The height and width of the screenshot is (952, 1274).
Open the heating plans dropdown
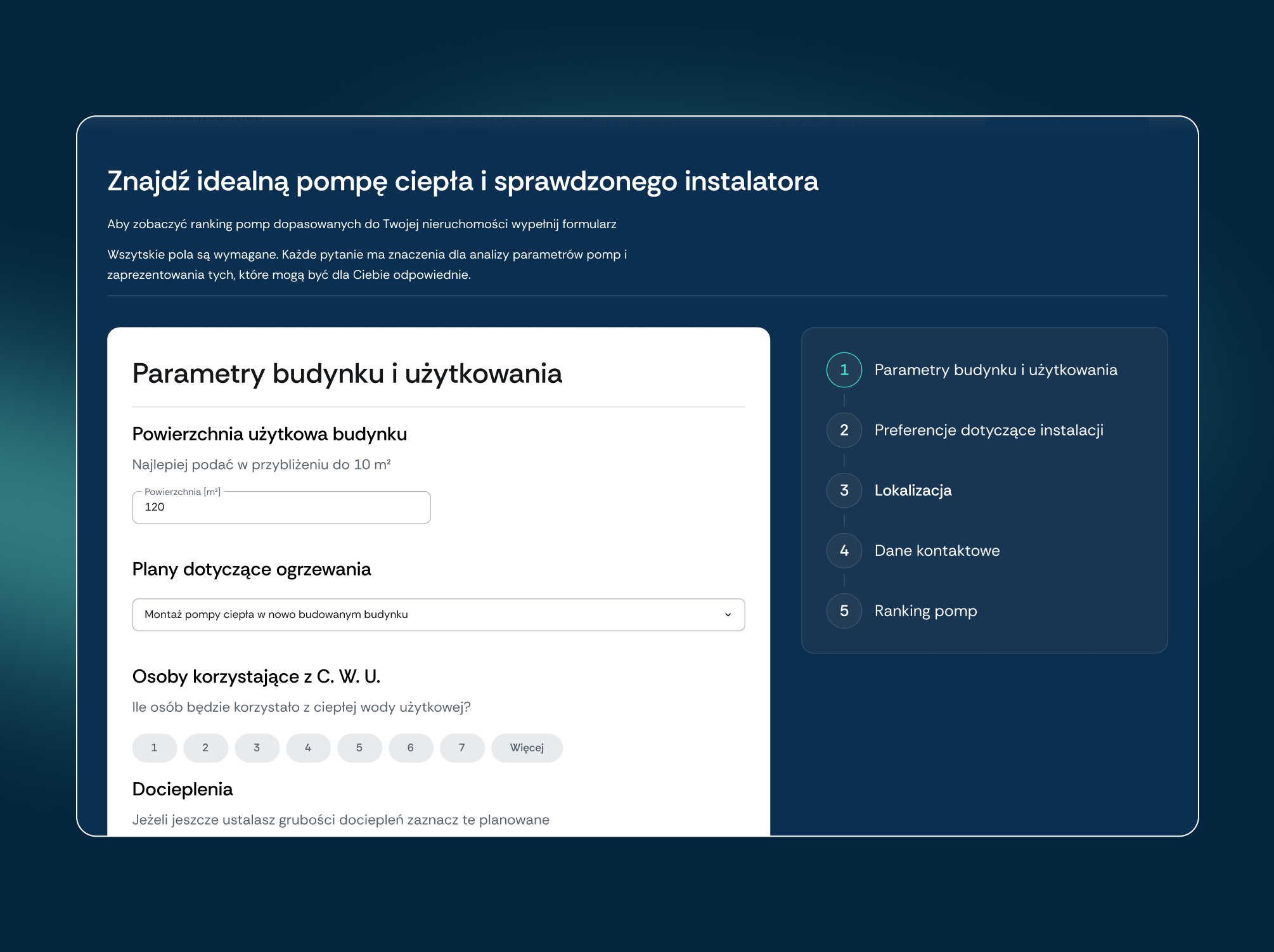[437, 615]
